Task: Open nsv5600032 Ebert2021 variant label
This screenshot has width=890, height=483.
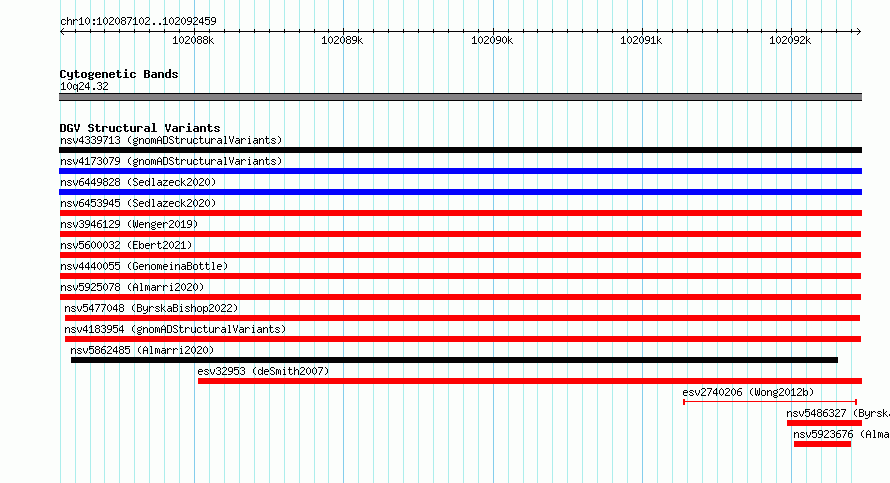Action: tap(126, 245)
